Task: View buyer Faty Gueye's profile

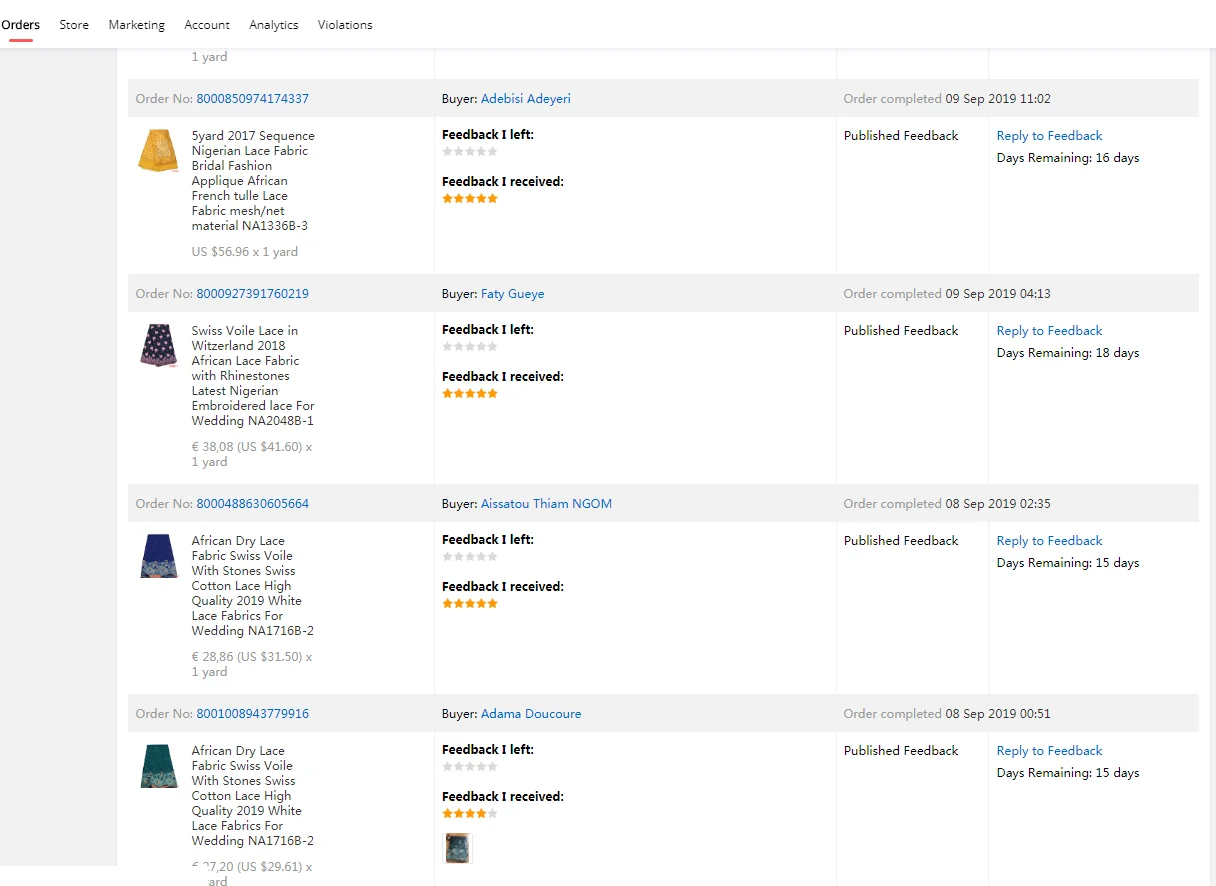Action: (x=512, y=294)
